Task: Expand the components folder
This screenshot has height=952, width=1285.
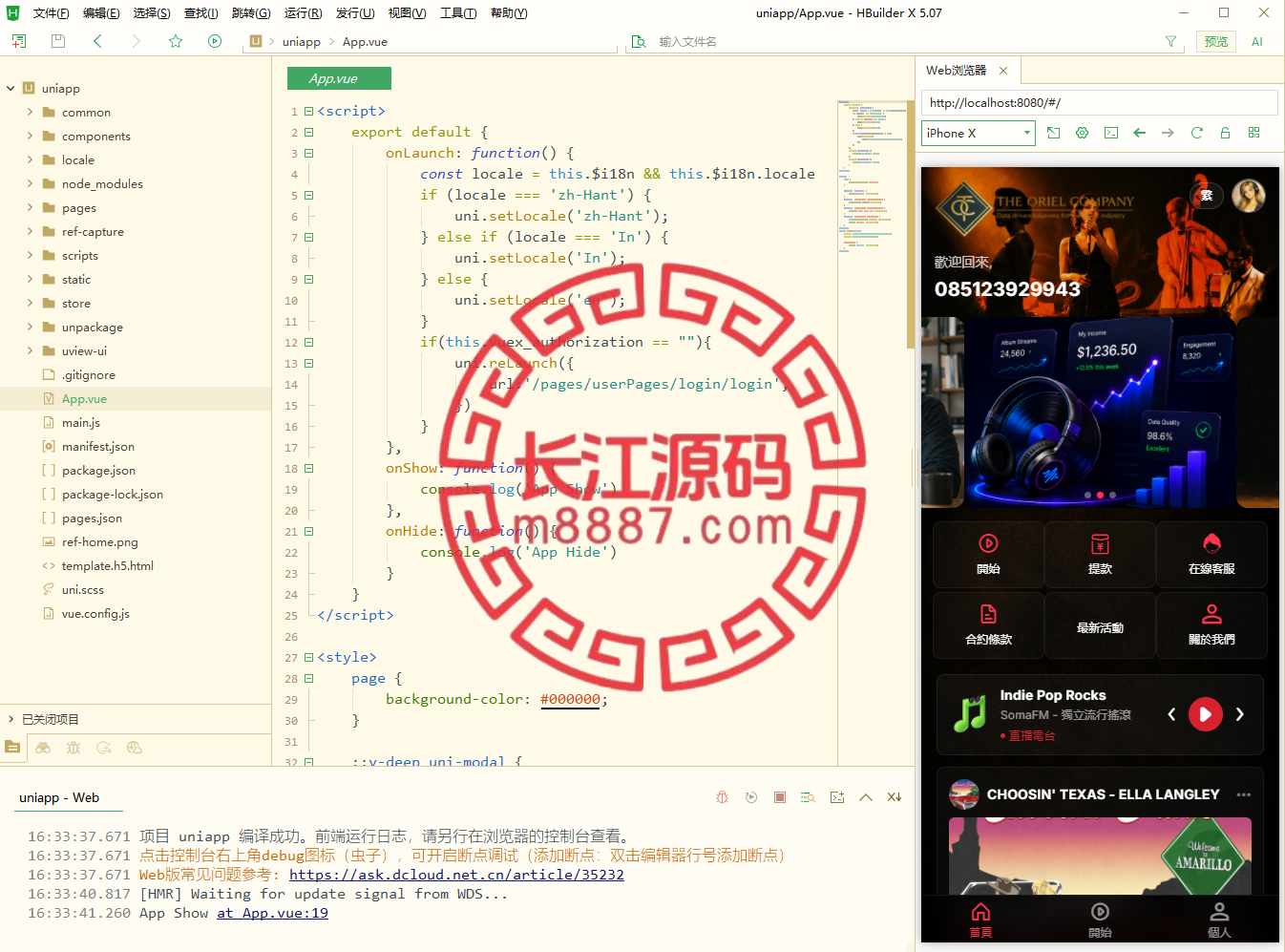Action: pyautogui.click(x=30, y=136)
